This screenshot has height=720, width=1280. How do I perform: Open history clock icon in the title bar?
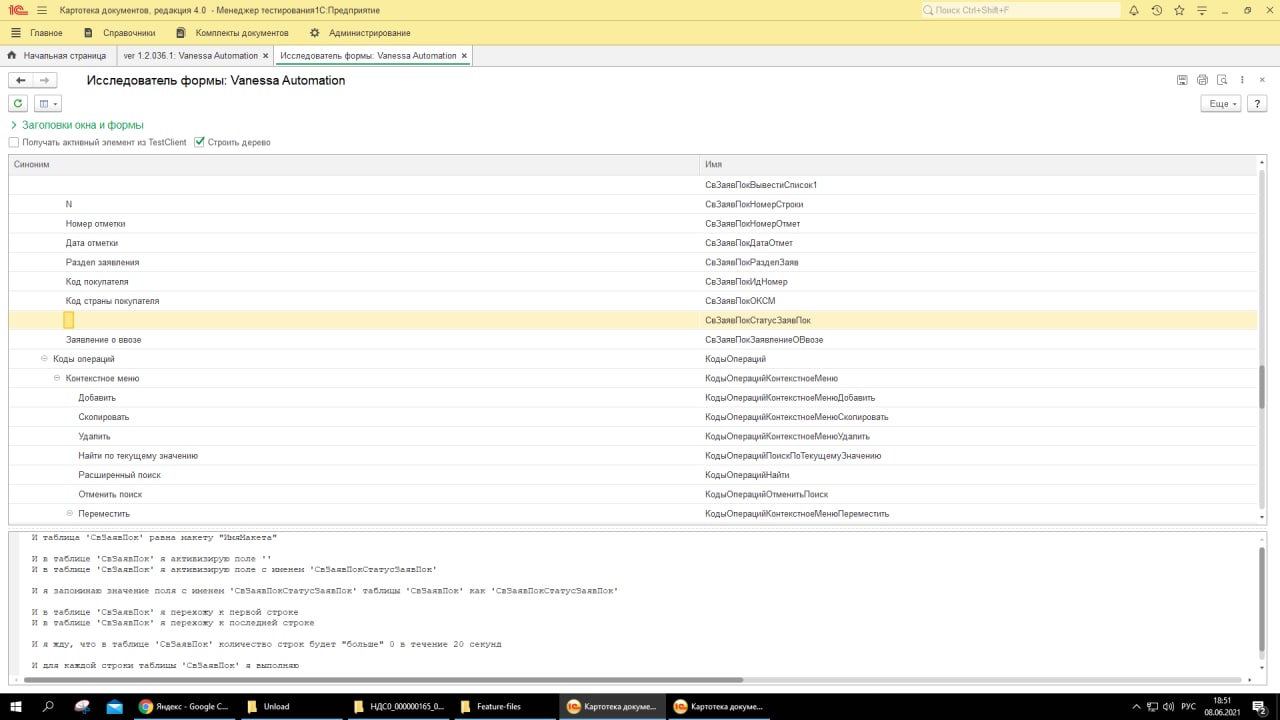(1157, 10)
